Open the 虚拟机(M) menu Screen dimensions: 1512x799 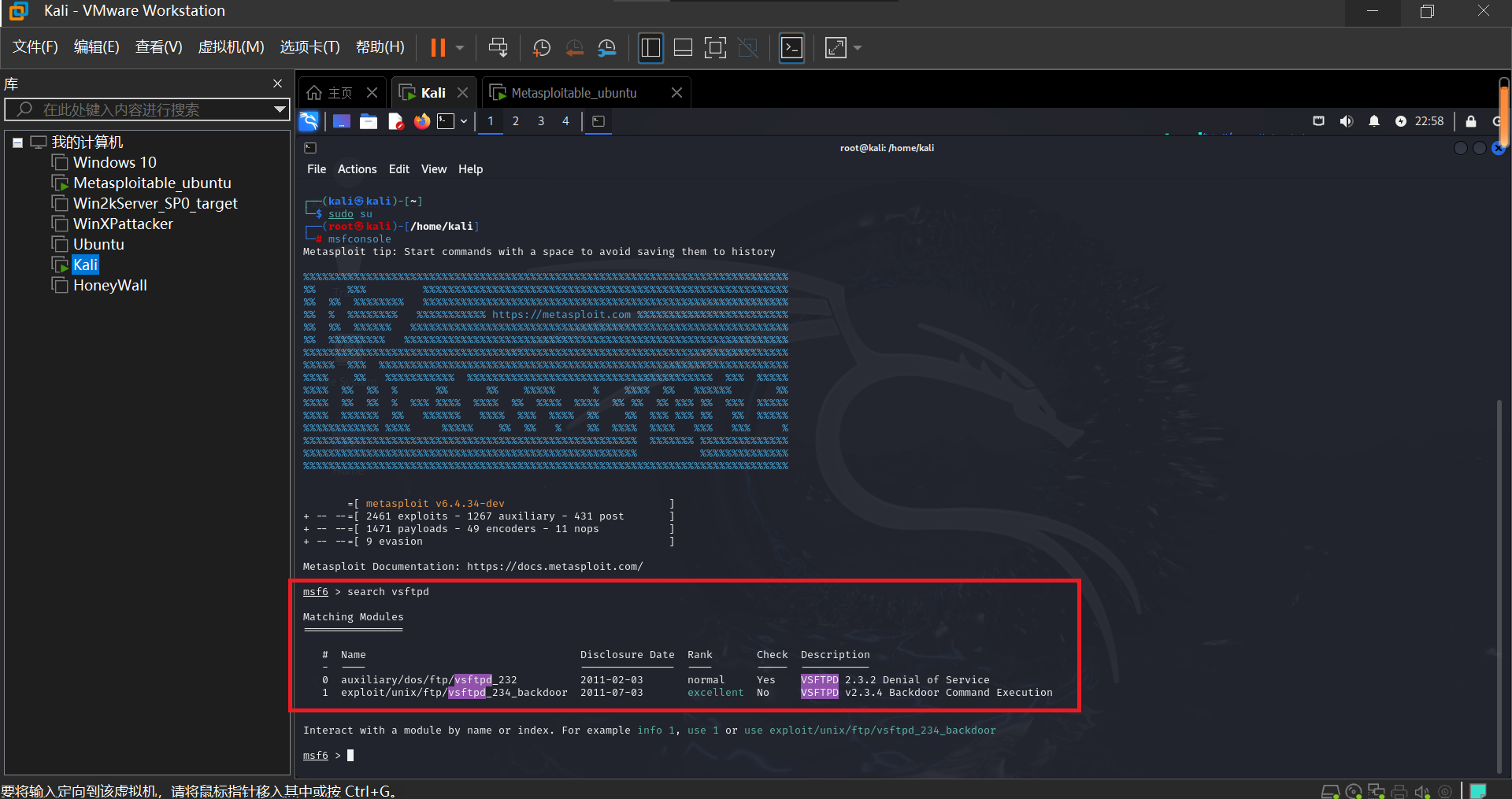click(x=232, y=47)
